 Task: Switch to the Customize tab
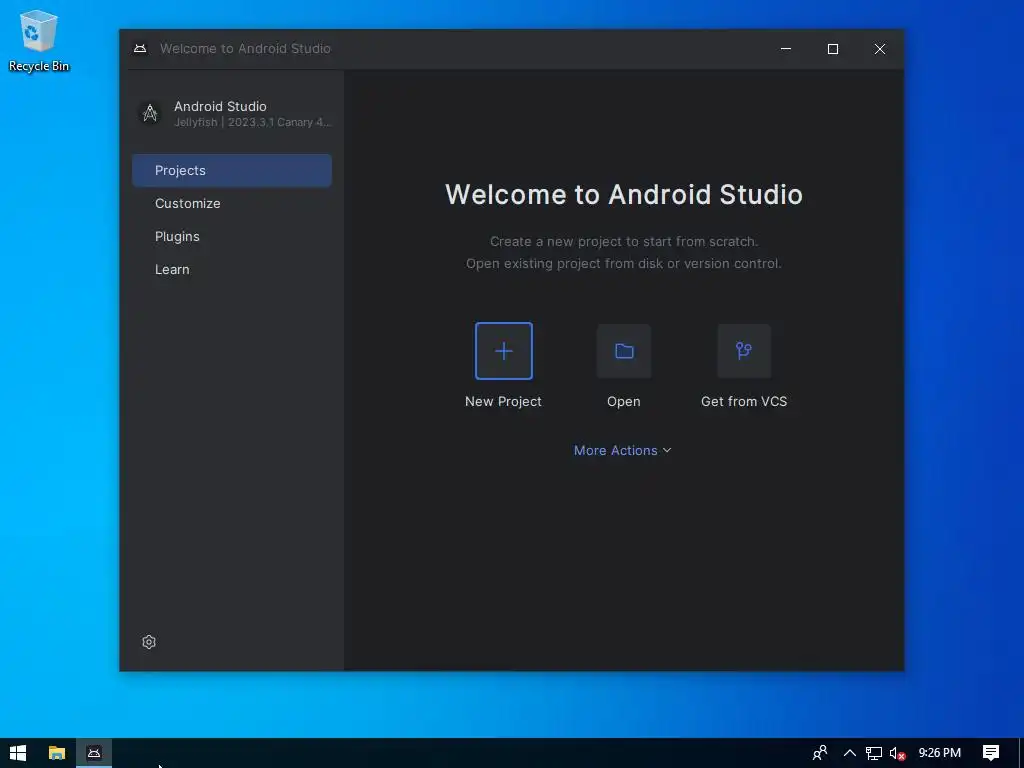point(232,203)
